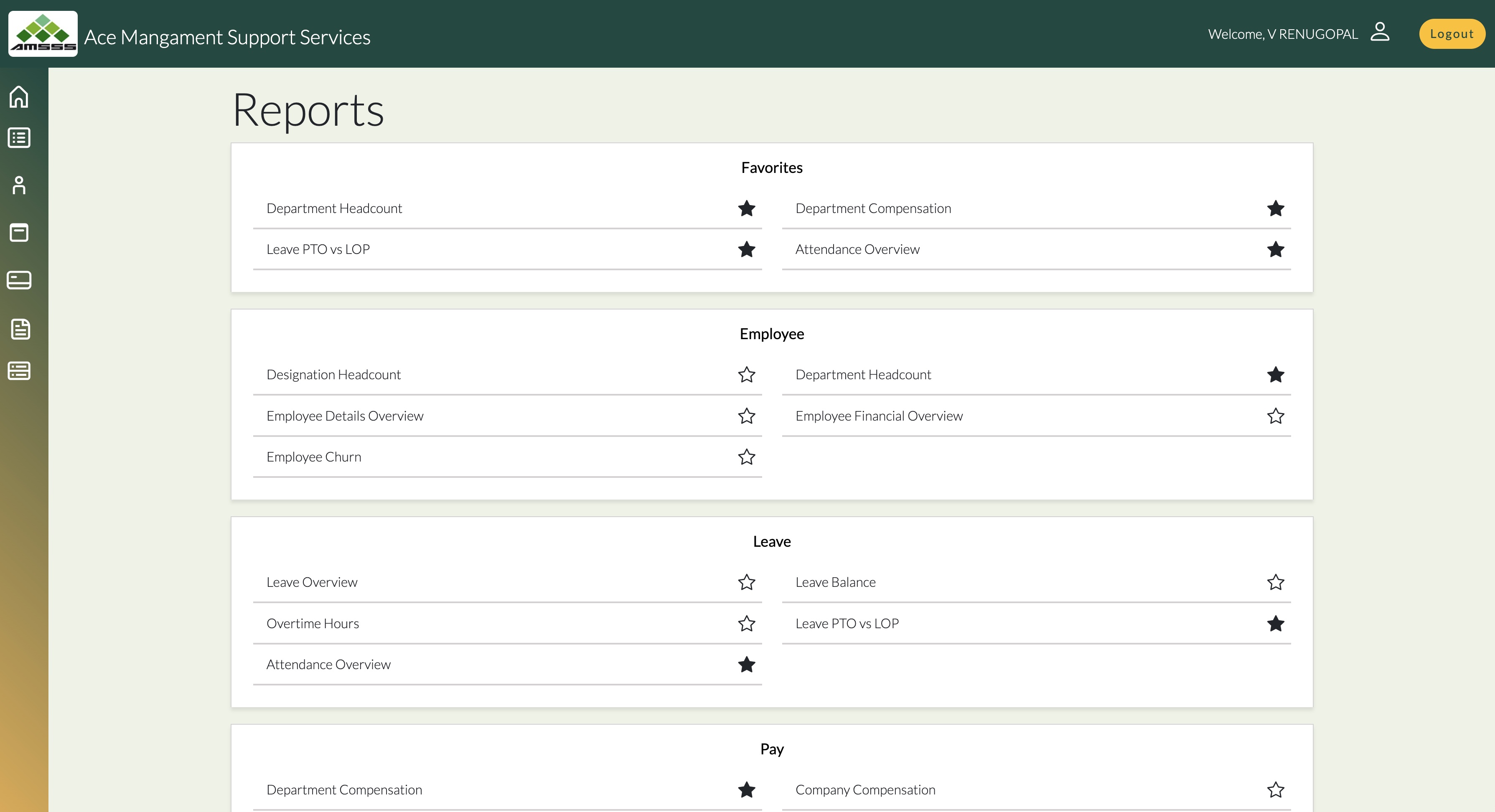Star the Employee Churn report
The image size is (1495, 812).
click(x=746, y=457)
